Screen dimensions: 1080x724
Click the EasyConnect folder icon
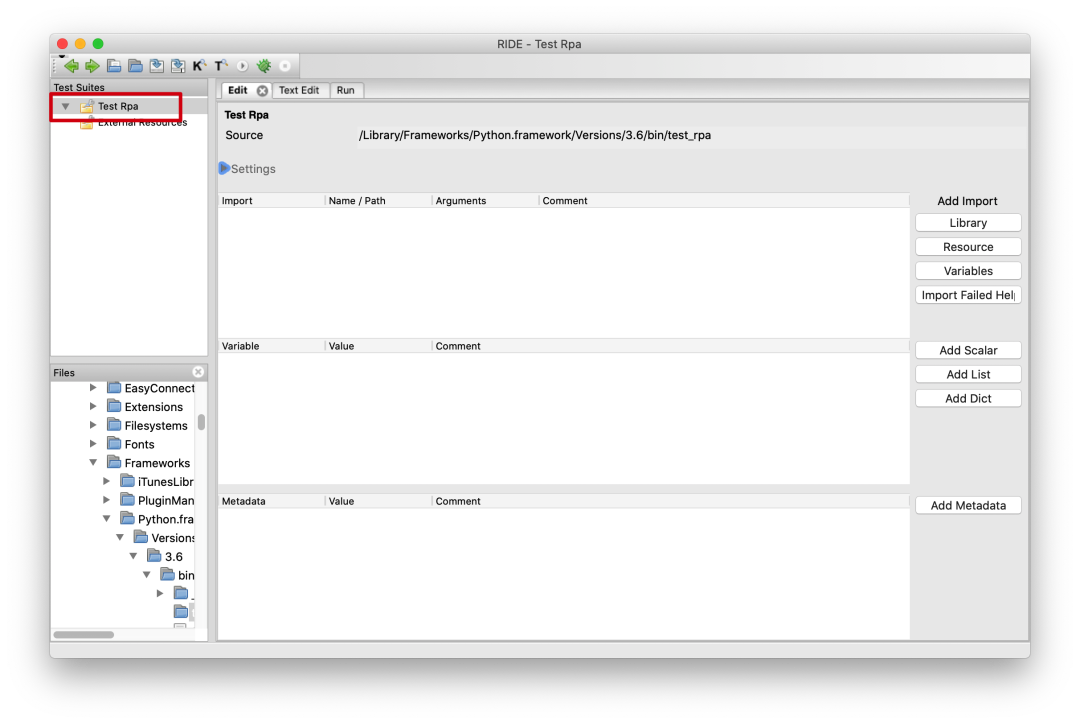[114, 388]
